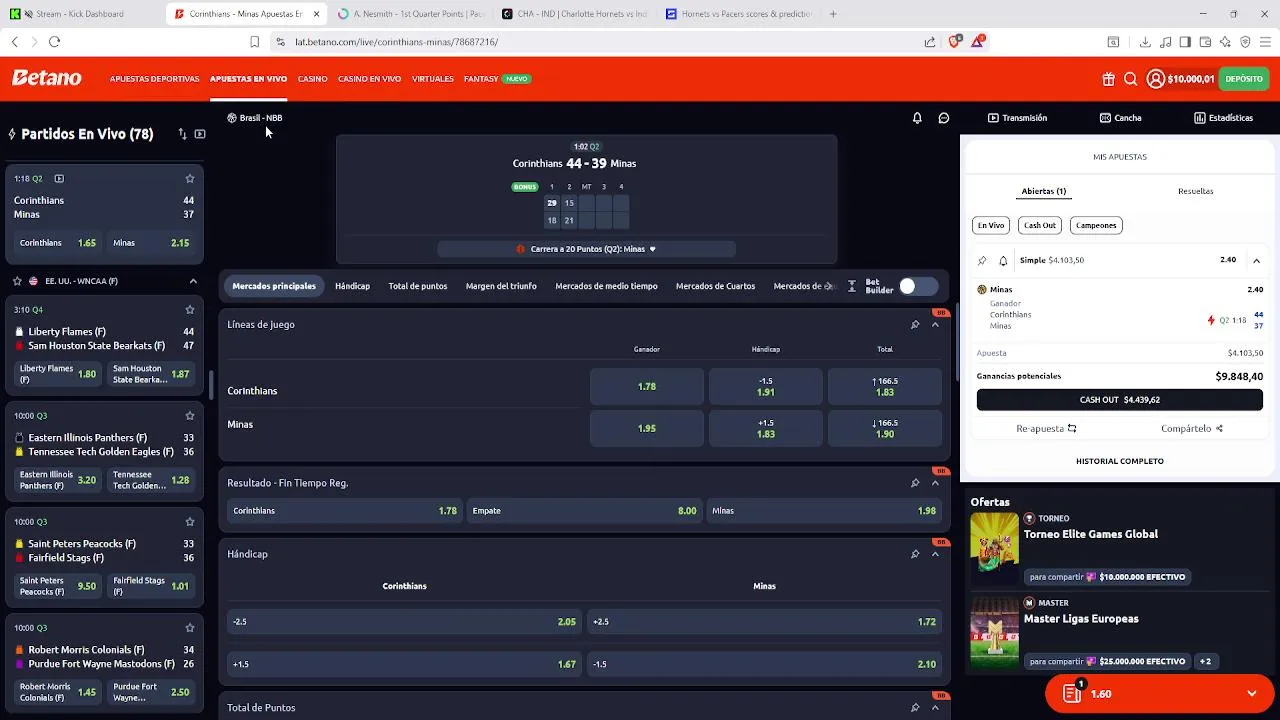The width and height of the screenshot is (1280, 720).
Task: Collapse the Hándicap market section
Action: (935, 554)
